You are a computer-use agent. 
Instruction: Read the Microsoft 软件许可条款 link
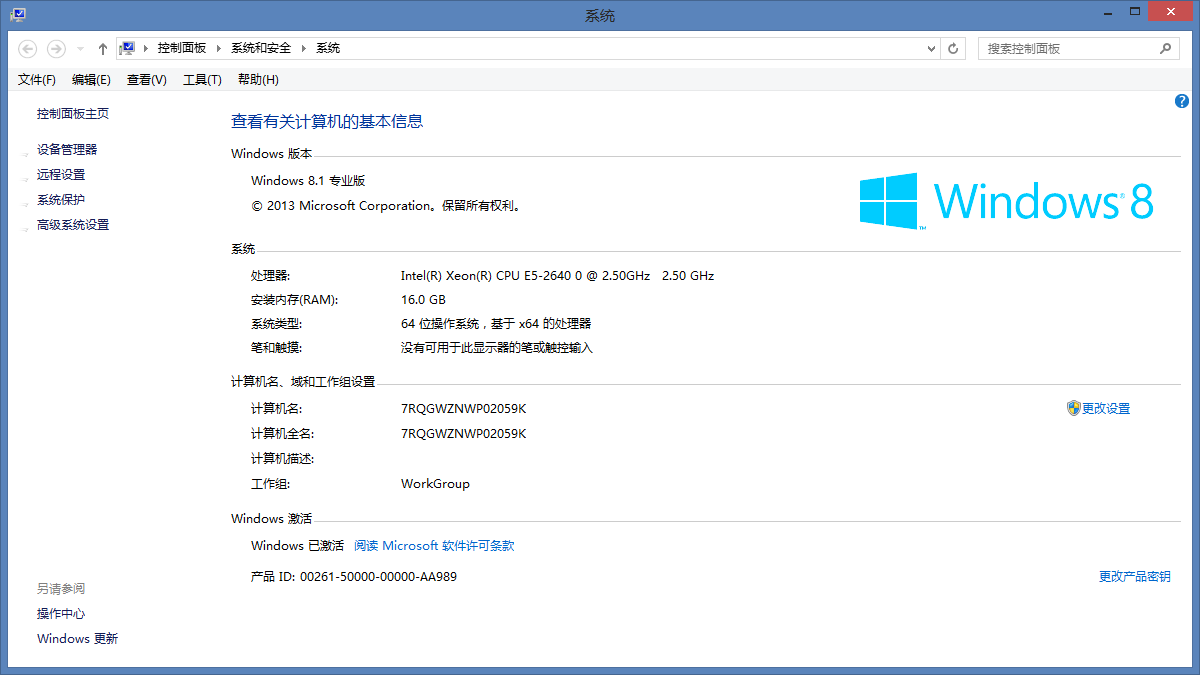tap(434, 546)
